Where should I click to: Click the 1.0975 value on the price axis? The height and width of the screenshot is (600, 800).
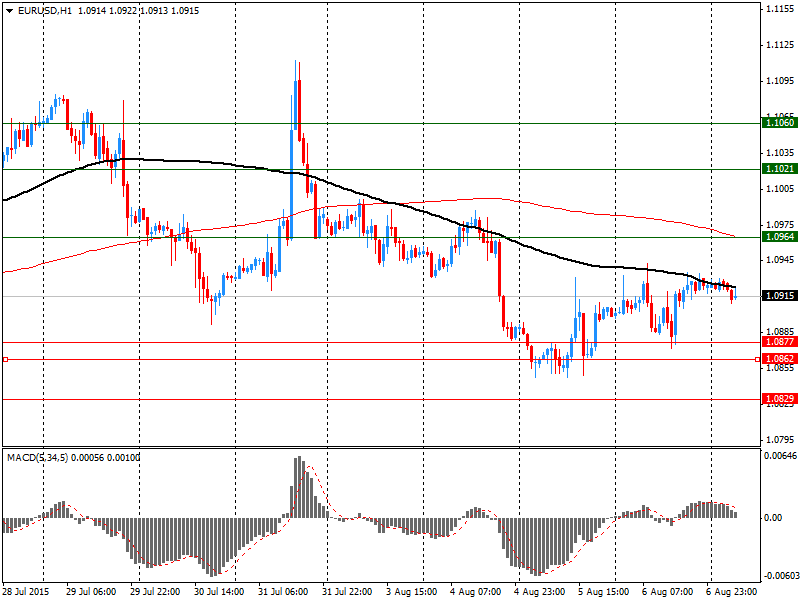click(780, 224)
